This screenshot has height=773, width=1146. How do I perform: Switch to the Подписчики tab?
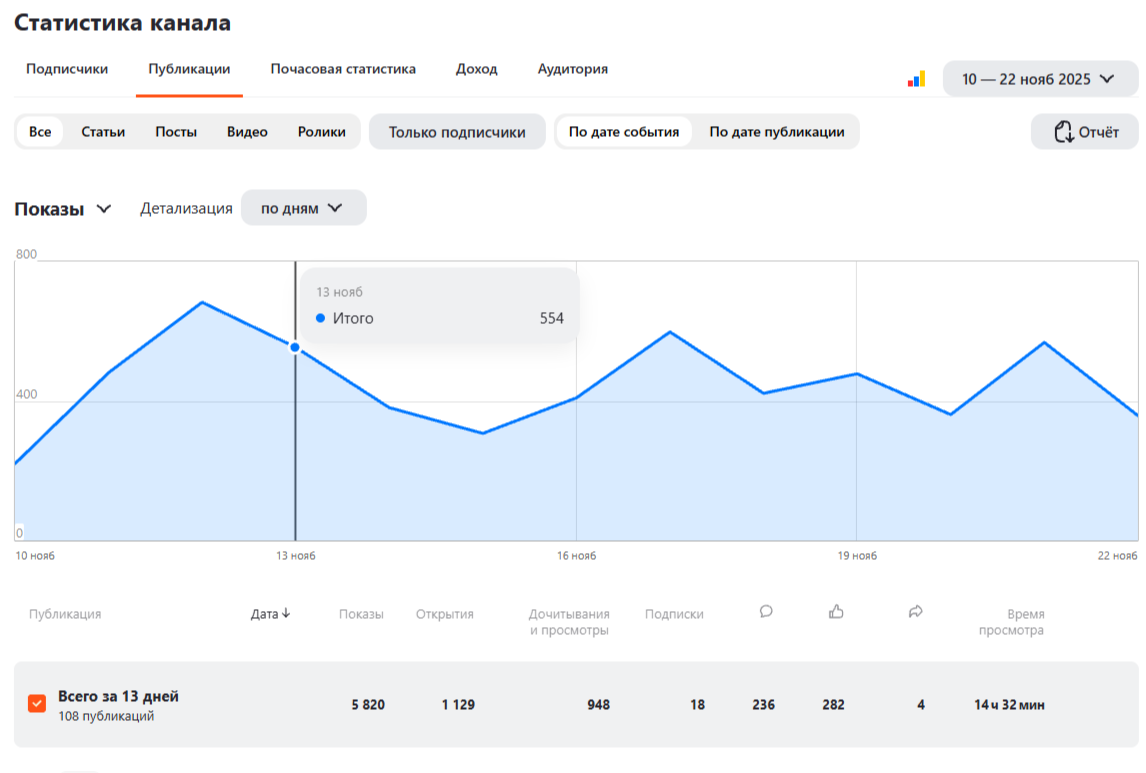[x=67, y=69]
